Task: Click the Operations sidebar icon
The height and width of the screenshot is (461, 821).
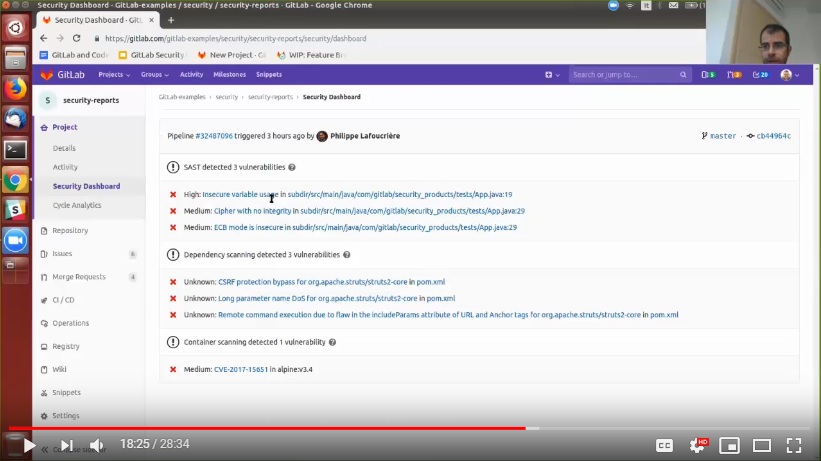Action: pos(44,323)
